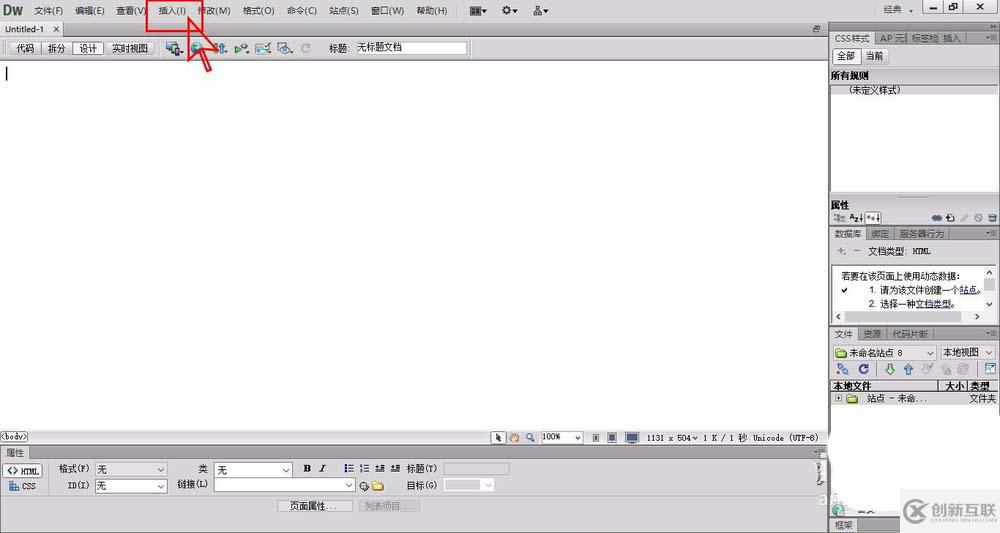Image resolution: width=1000 pixels, height=533 pixels.
Task: Open the 类 class dropdown
Action: [253, 470]
